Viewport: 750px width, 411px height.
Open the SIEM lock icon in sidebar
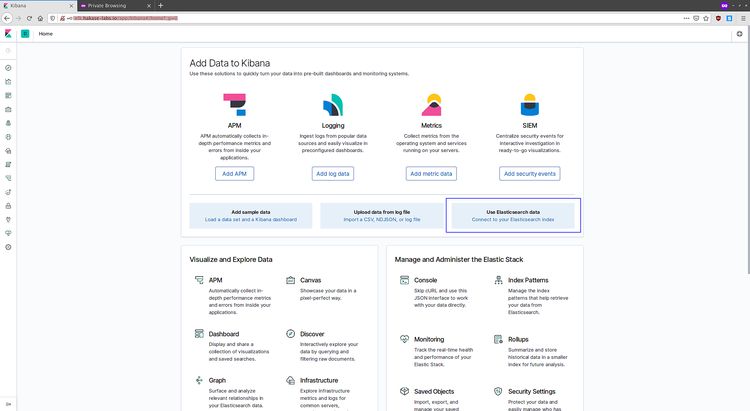pos(8,206)
